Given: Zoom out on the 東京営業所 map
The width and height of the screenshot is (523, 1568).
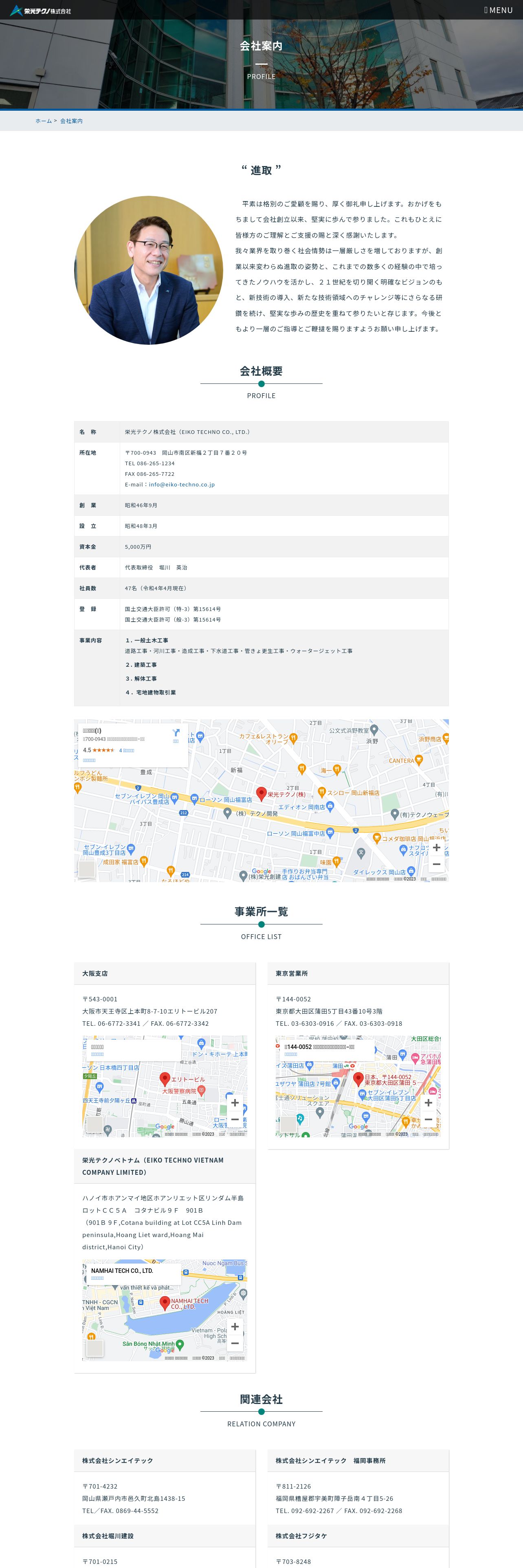Looking at the screenshot, I should (x=429, y=1119).
